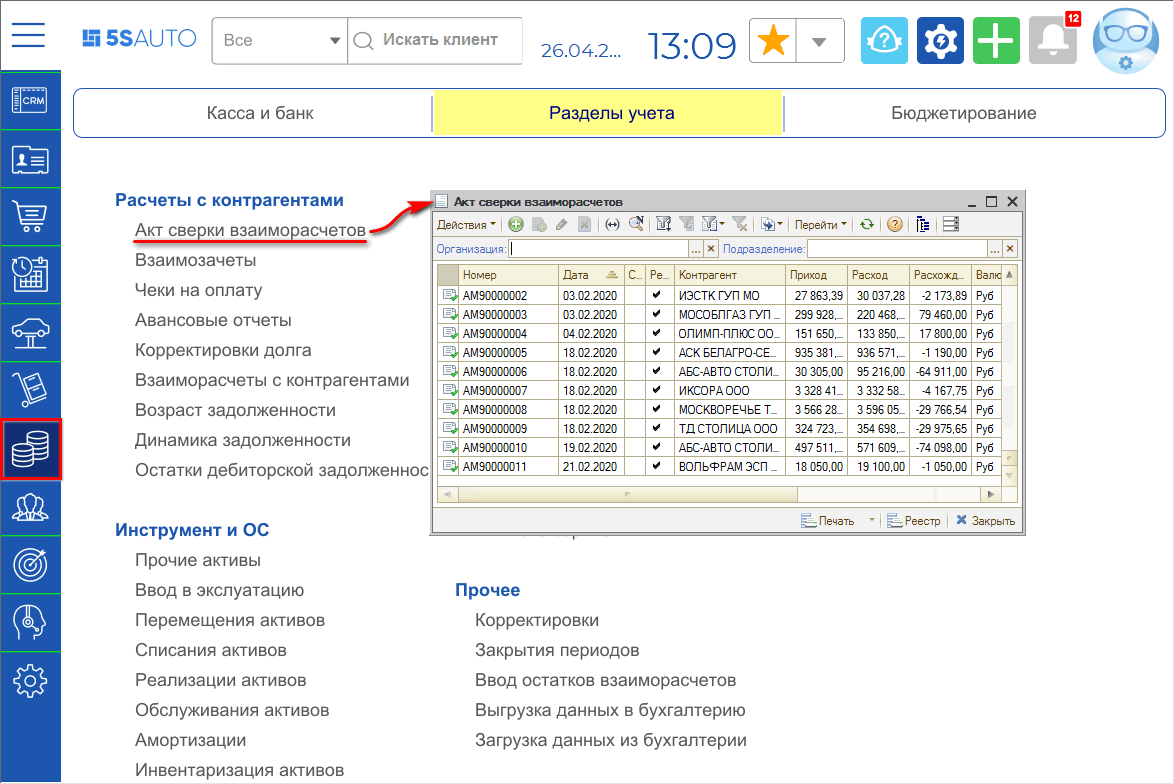Open help via the question mark icon

coord(893,224)
